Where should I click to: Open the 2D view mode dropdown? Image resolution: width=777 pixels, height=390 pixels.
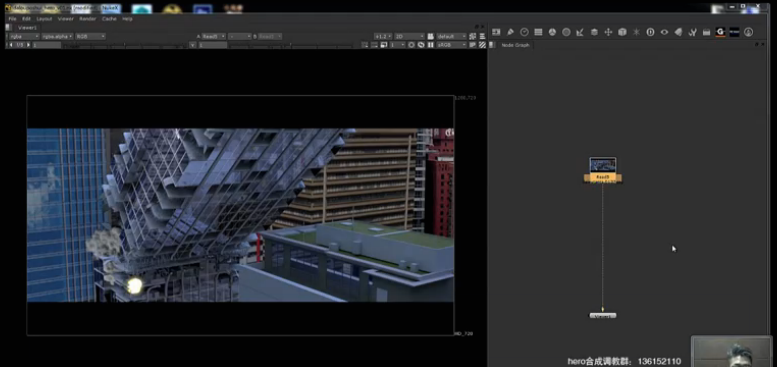pos(410,37)
